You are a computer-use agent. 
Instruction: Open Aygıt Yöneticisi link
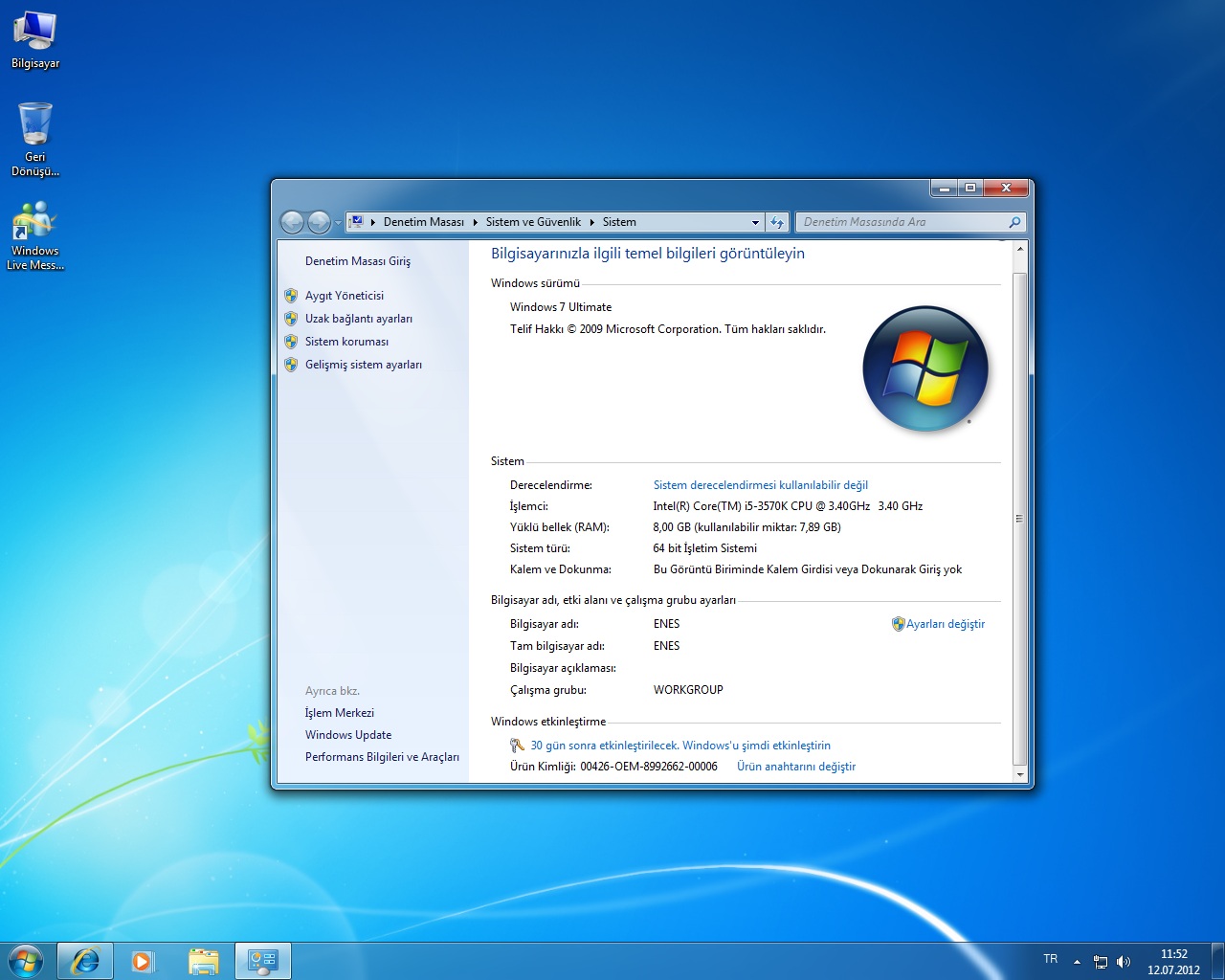pyautogui.click(x=345, y=296)
